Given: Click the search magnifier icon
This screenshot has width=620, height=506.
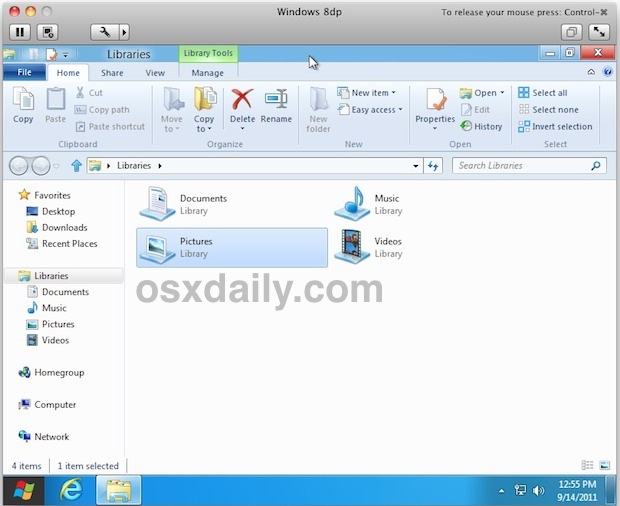Looking at the screenshot, I should point(595,166).
